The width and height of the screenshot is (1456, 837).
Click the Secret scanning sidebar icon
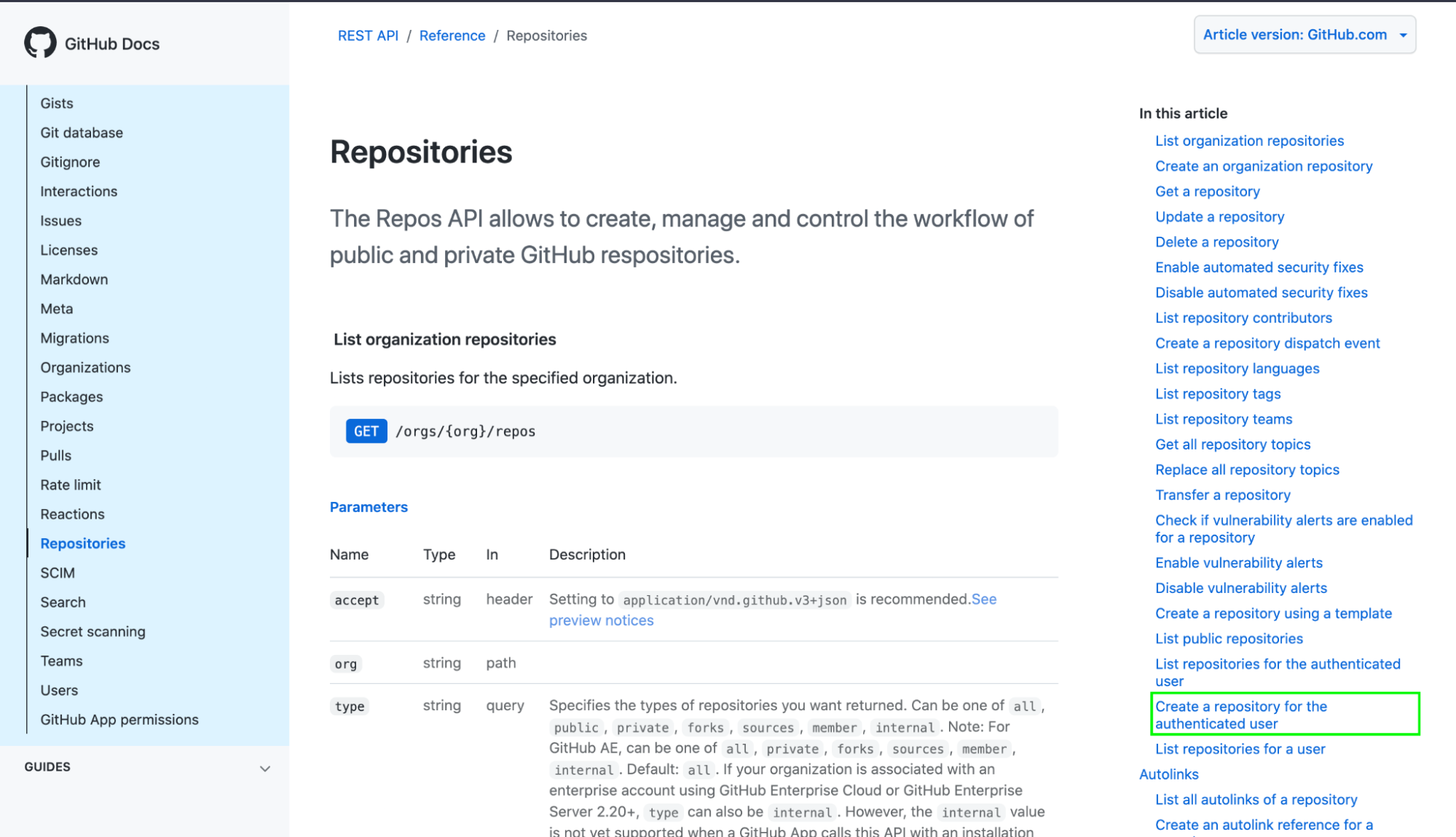pyautogui.click(x=93, y=630)
